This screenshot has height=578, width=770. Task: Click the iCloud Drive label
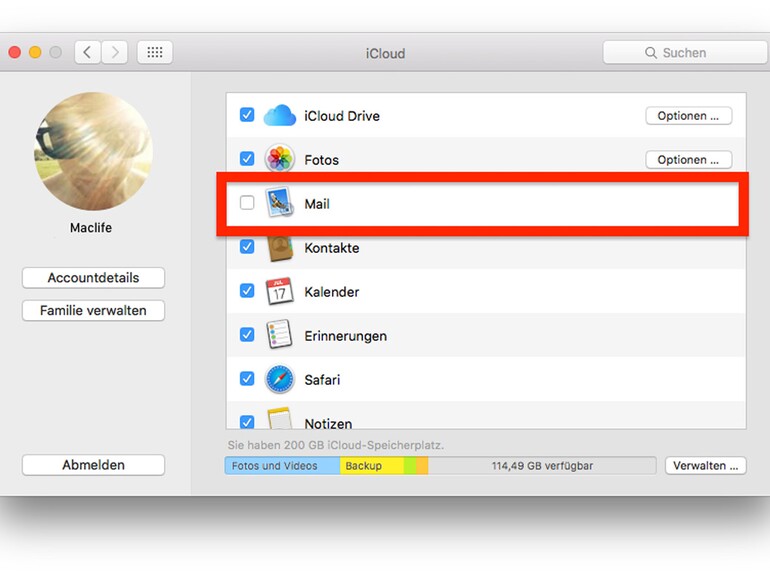tap(342, 116)
